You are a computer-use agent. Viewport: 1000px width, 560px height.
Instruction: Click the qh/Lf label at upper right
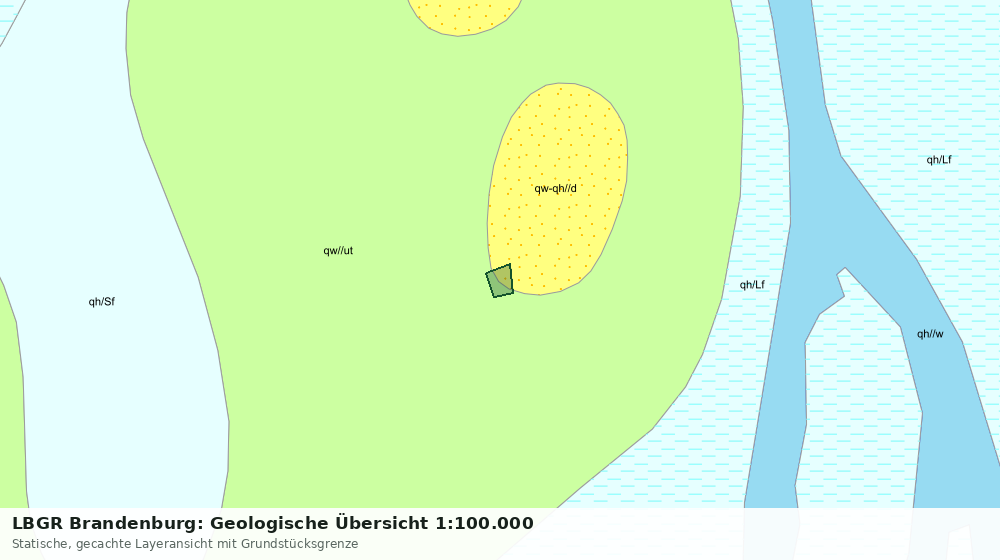[x=939, y=160]
